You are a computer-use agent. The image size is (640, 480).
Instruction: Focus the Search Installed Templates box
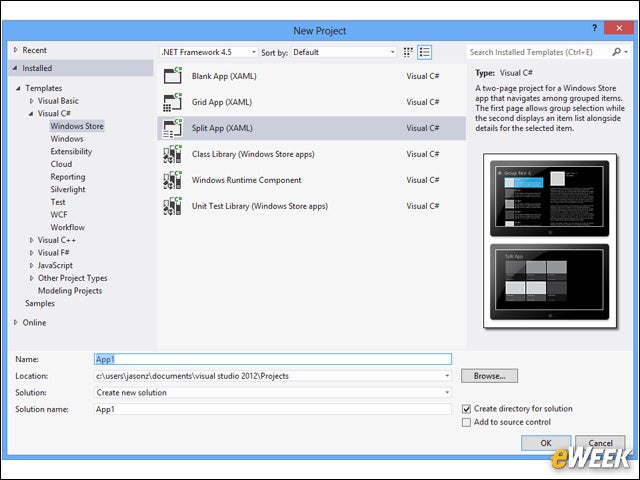pyautogui.click(x=539, y=52)
